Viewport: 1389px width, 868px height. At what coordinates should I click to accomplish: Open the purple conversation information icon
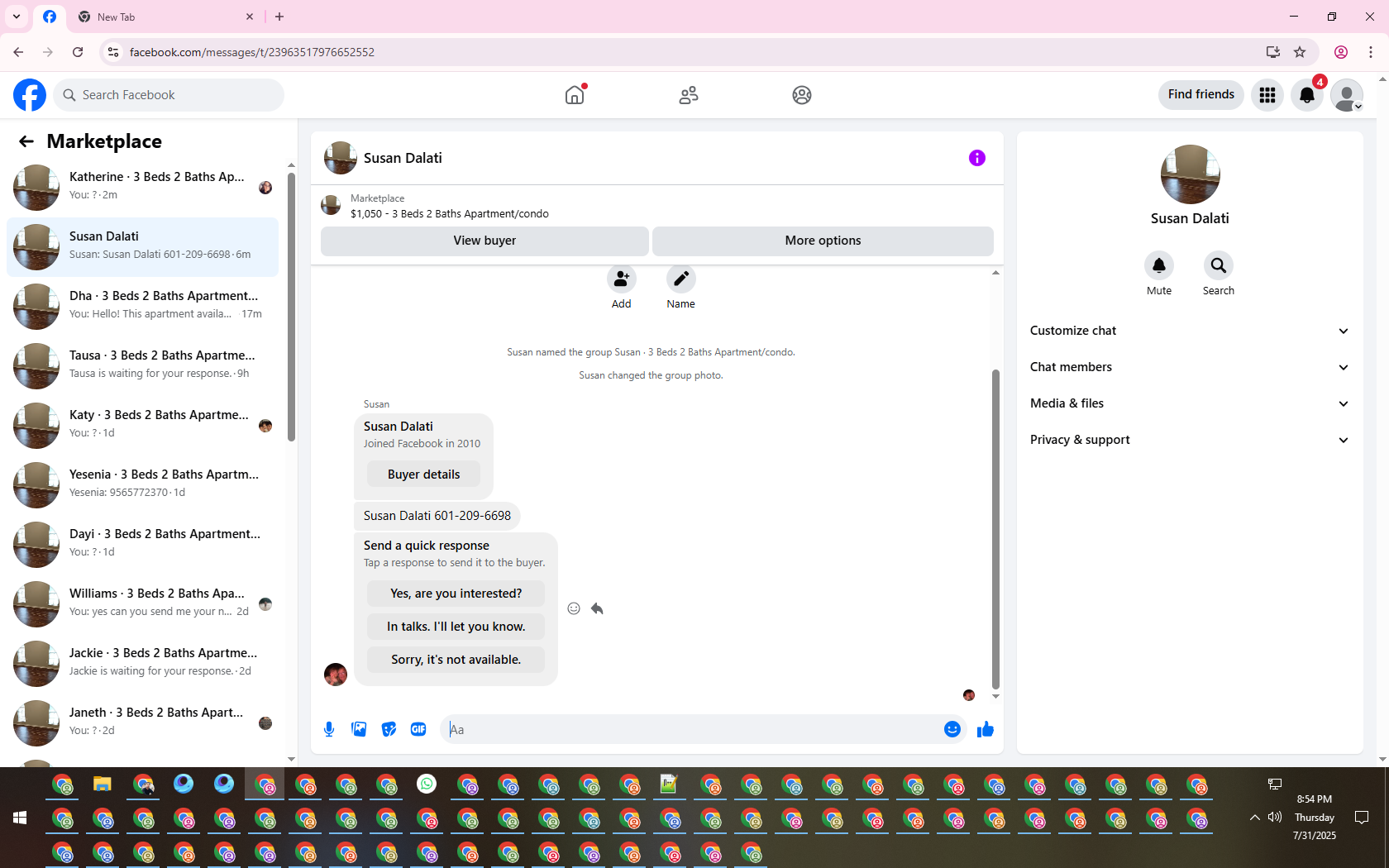tap(977, 158)
